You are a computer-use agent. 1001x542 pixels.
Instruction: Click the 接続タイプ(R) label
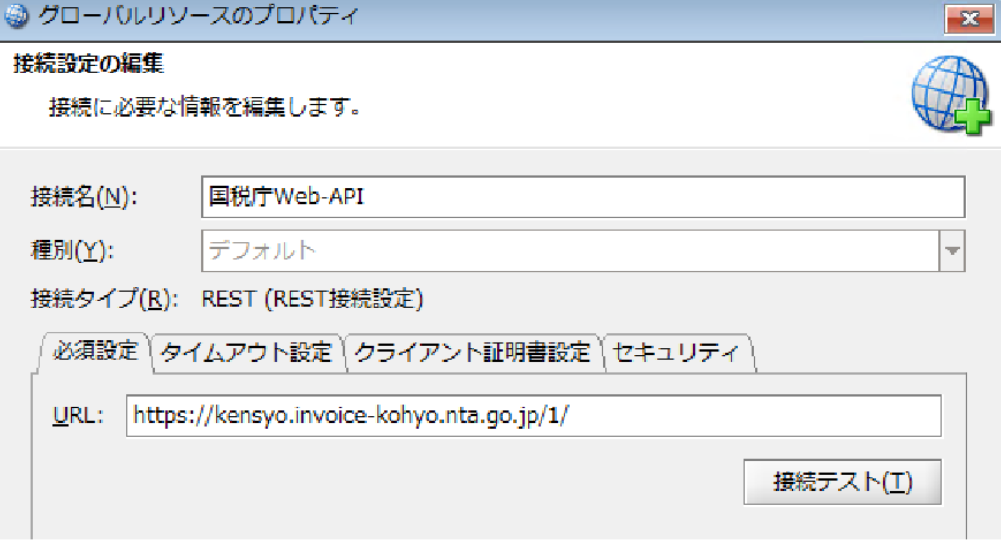(x=105, y=299)
